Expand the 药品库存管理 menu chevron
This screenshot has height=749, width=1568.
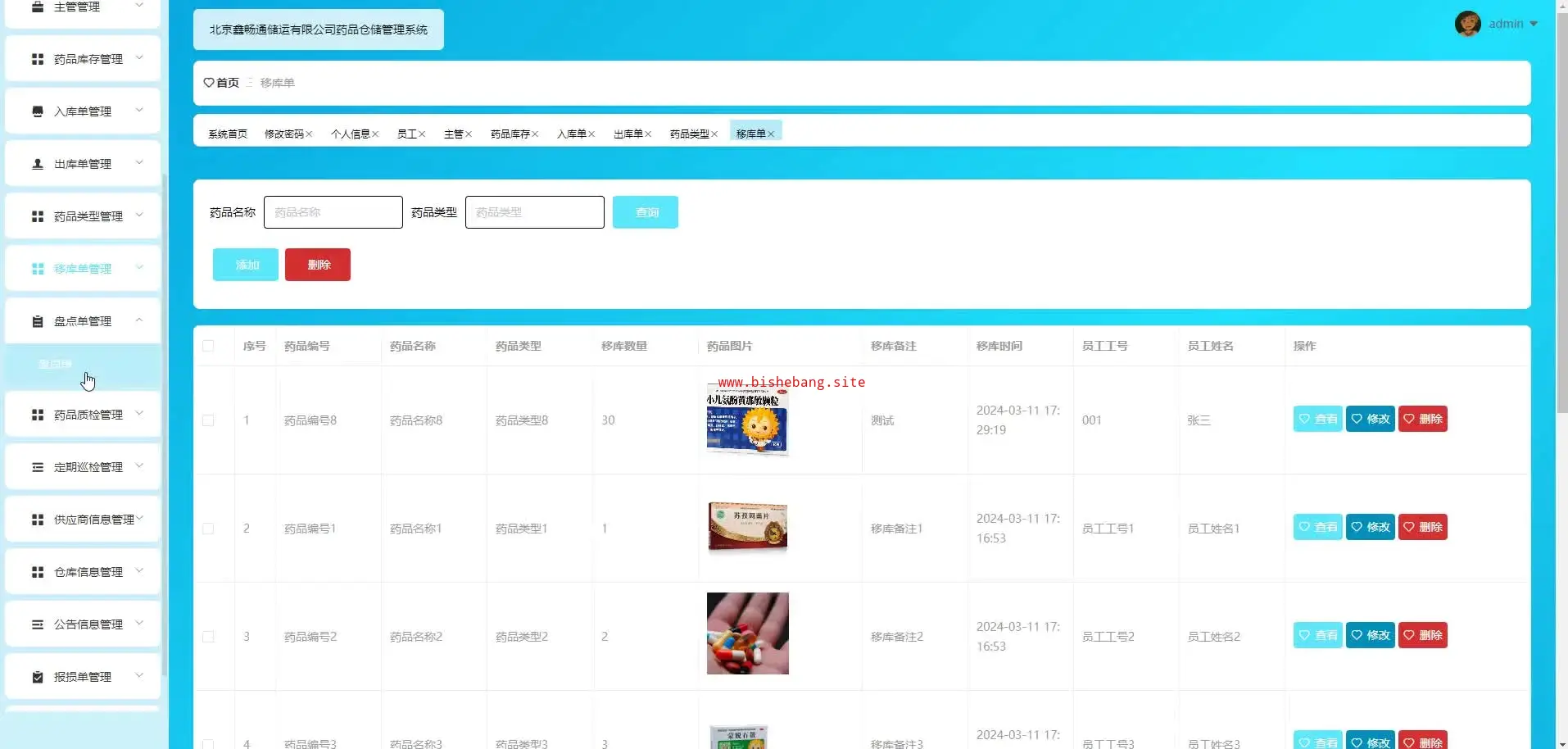pos(139,57)
